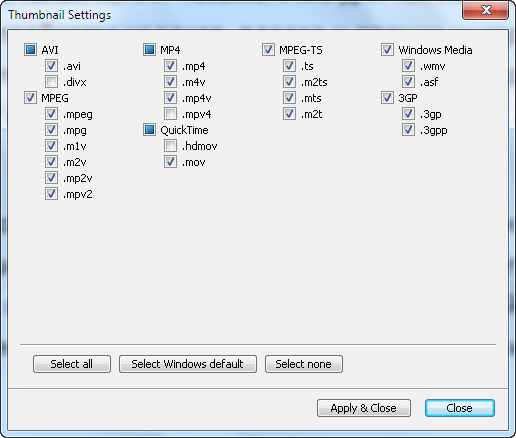
Task: Uncheck the .mpg extension
Action: coord(51,130)
